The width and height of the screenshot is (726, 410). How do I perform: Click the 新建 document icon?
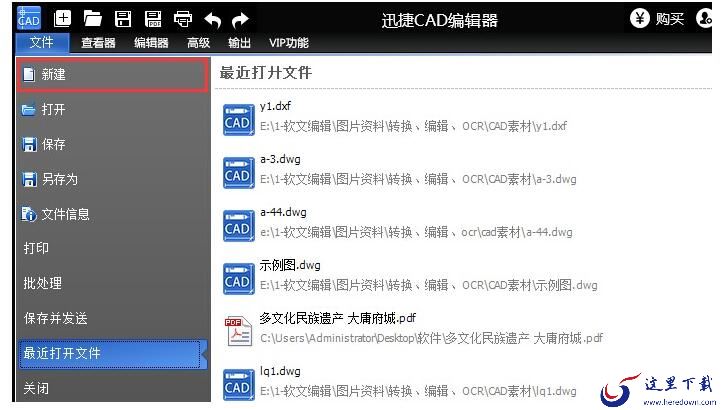(x=29, y=75)
